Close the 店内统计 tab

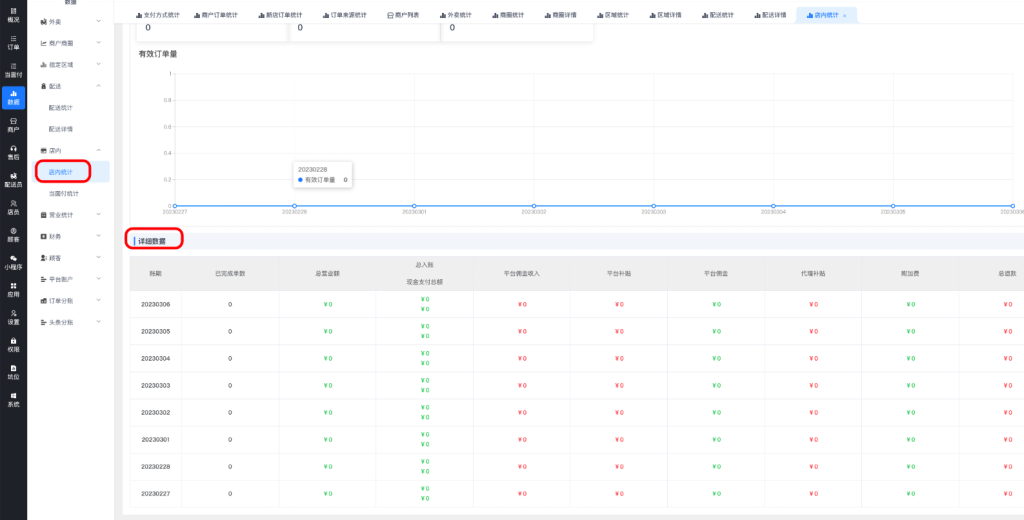844,17
